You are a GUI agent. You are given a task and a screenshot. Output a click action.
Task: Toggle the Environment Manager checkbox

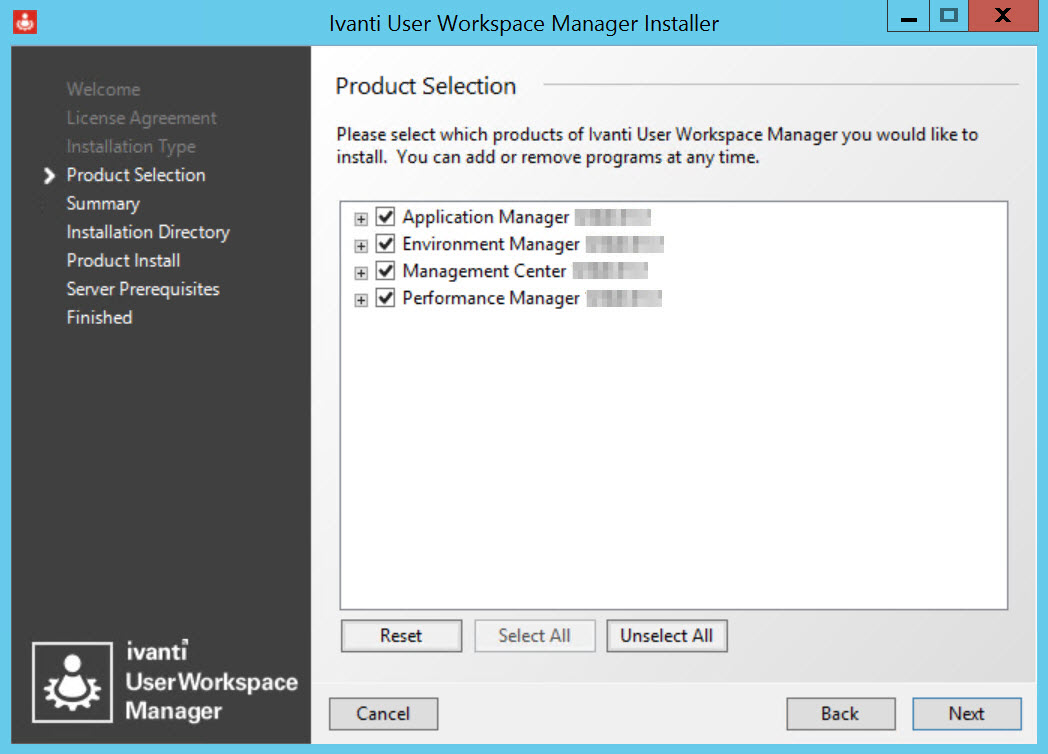(x=385, y=244)
